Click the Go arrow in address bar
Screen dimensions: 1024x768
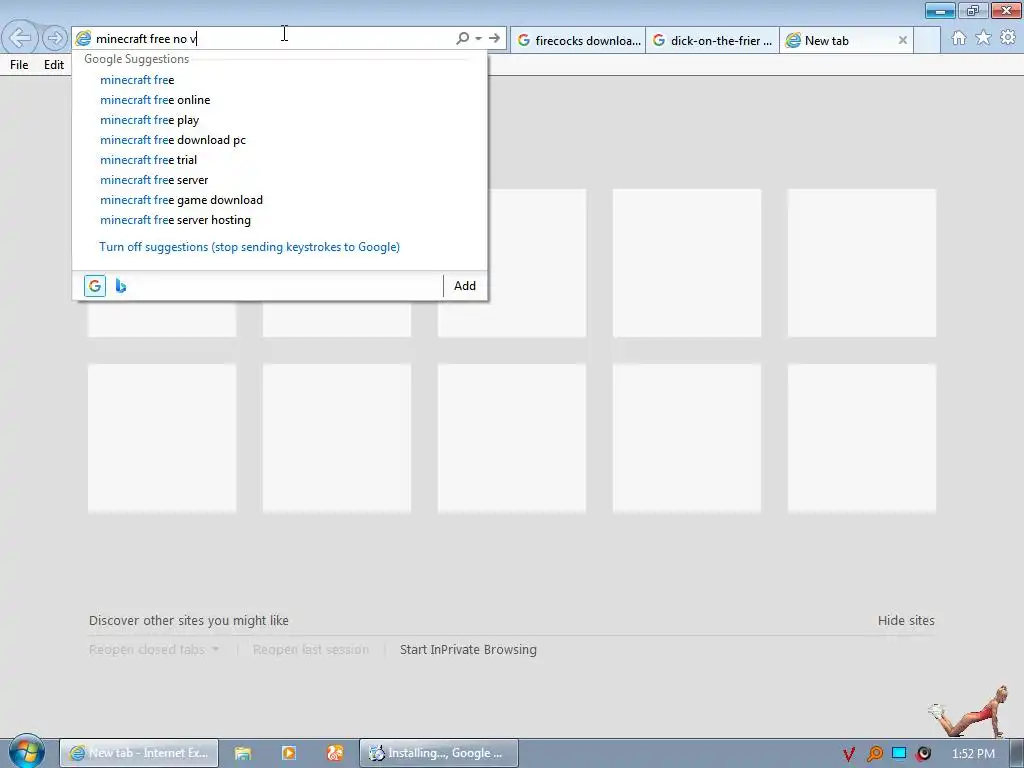pyautogui.click(x=494, y=39)
